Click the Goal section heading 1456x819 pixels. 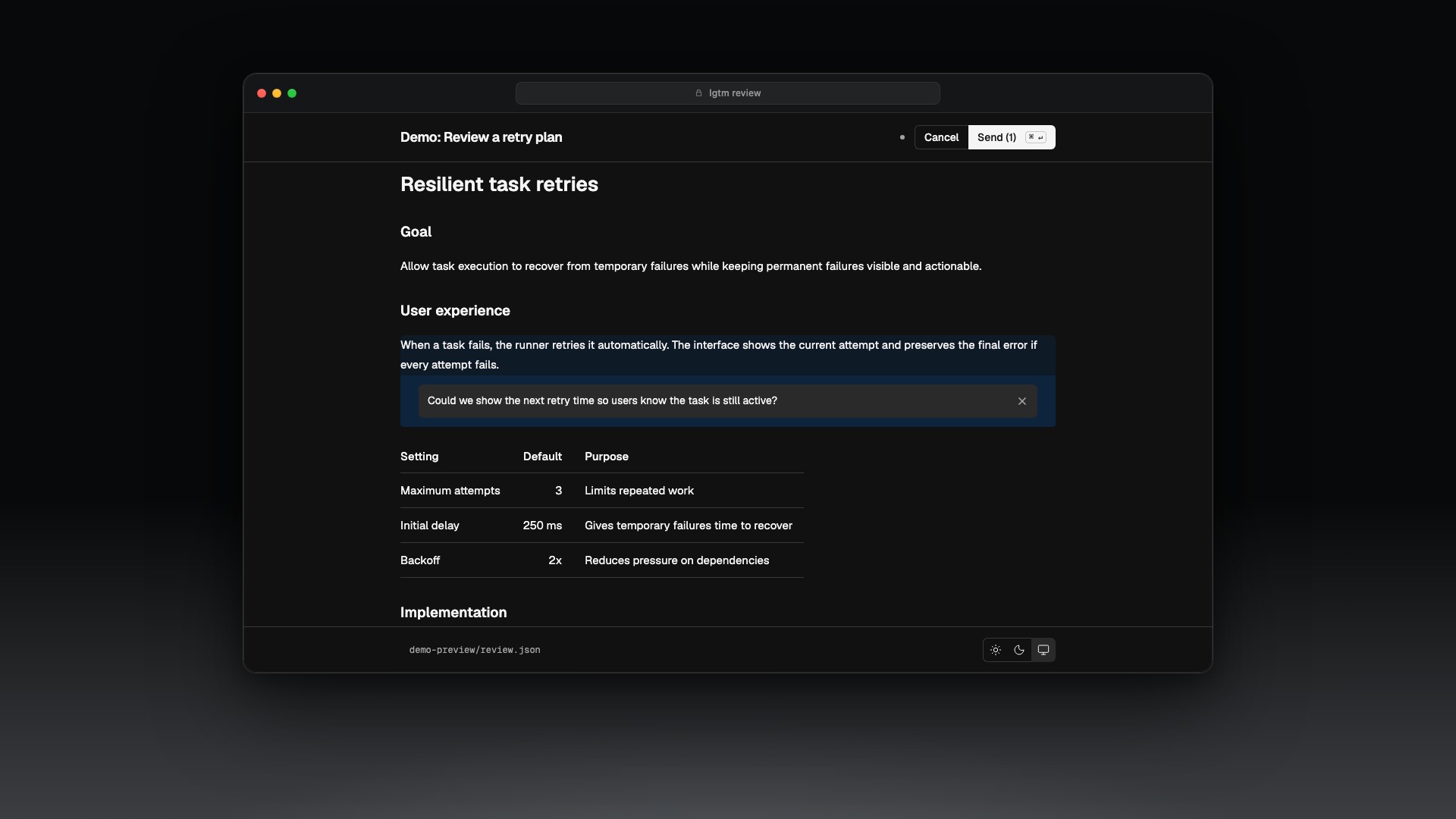[416, 232]
